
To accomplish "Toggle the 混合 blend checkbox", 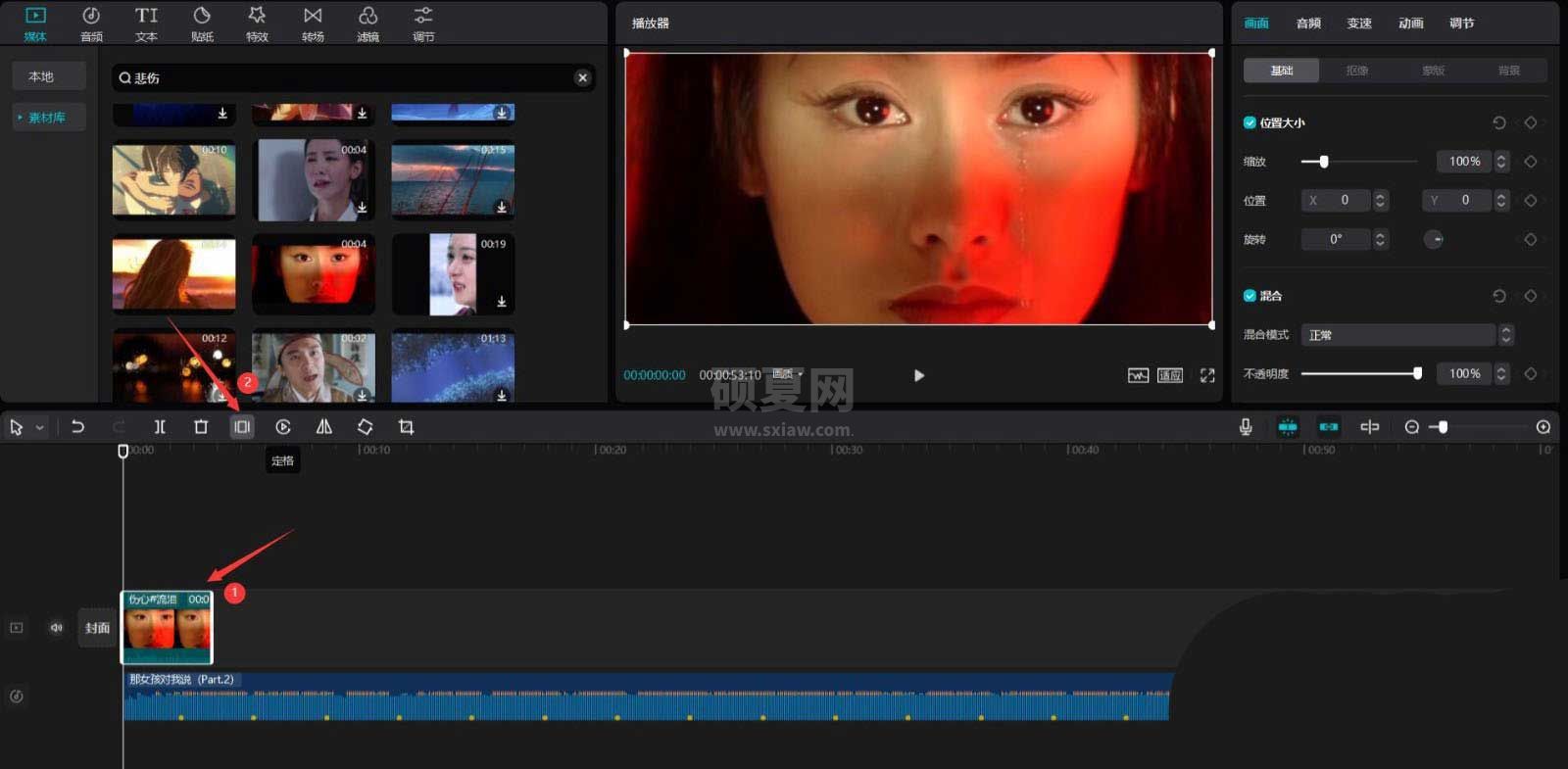I will click(1249, 296).
